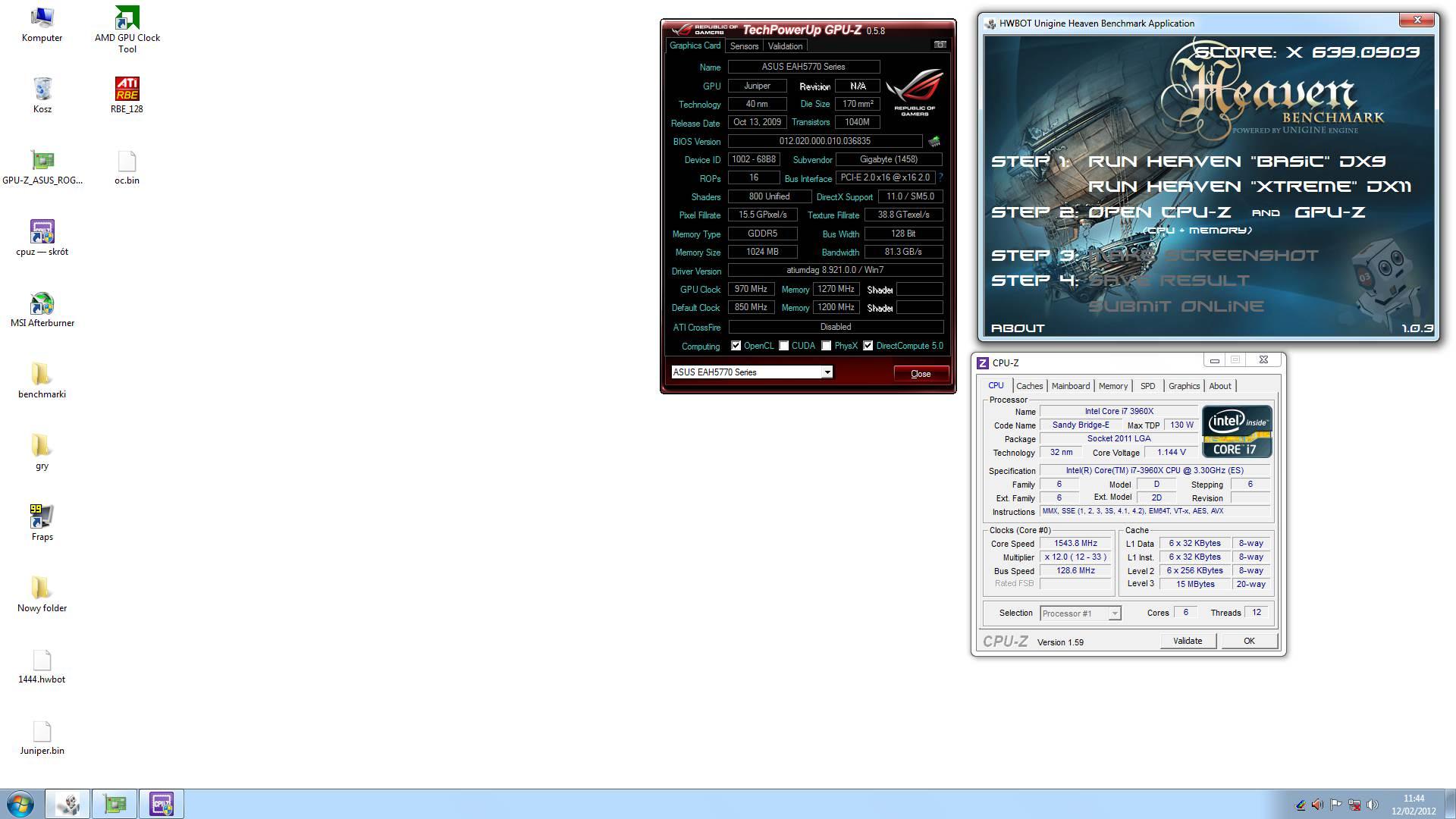Click the BIOS save chip icon in GPU-Z
The image size is (1456, 819).
(934, 141)
